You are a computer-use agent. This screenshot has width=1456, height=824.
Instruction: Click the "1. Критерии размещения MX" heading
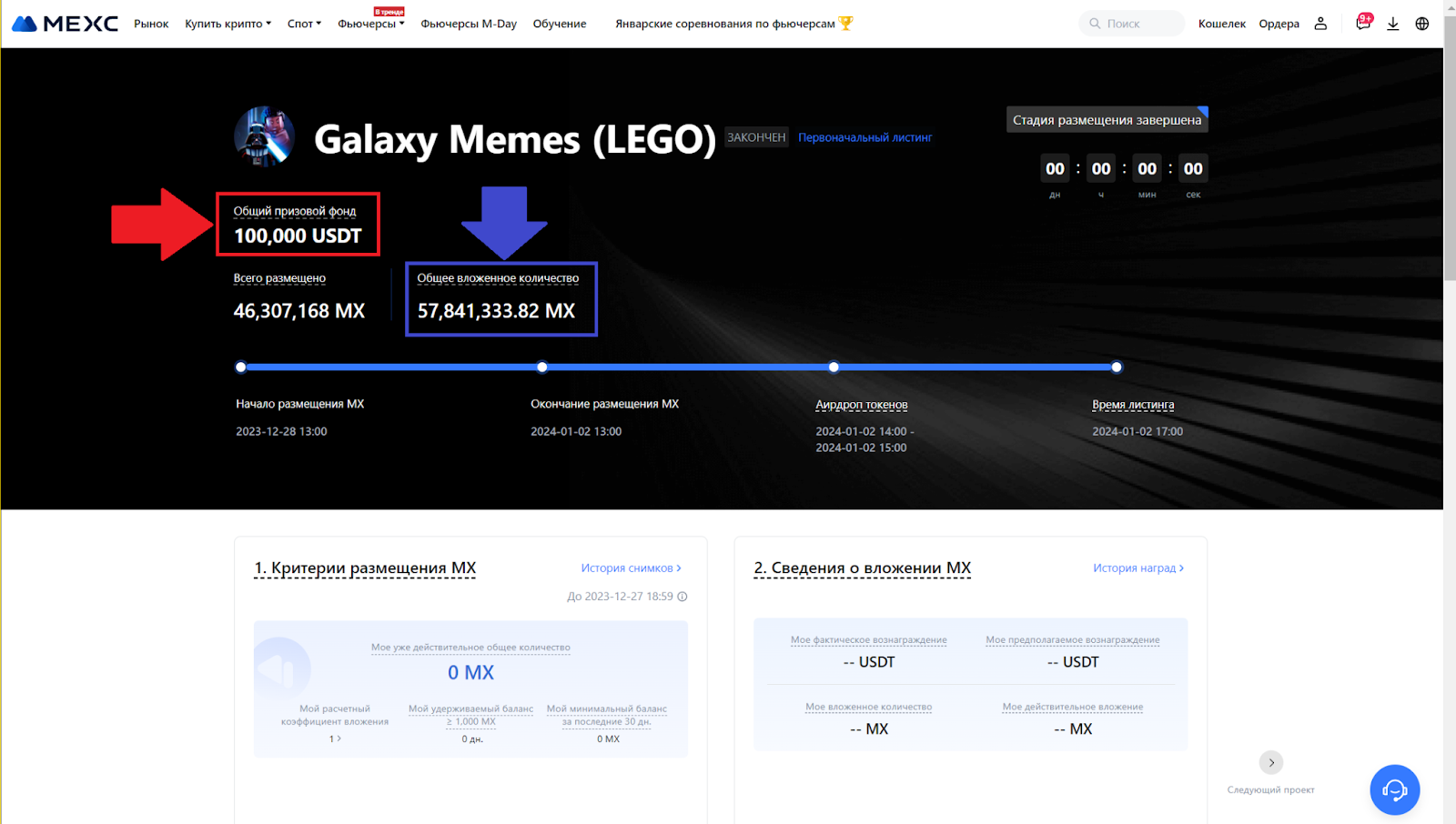[x=365, y=568]
